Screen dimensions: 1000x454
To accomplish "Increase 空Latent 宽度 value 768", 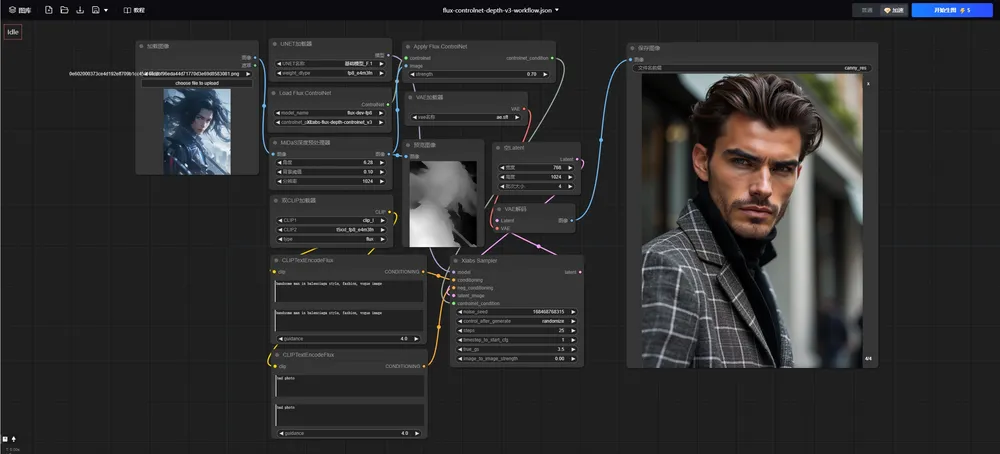I will (x=570, y=168).
